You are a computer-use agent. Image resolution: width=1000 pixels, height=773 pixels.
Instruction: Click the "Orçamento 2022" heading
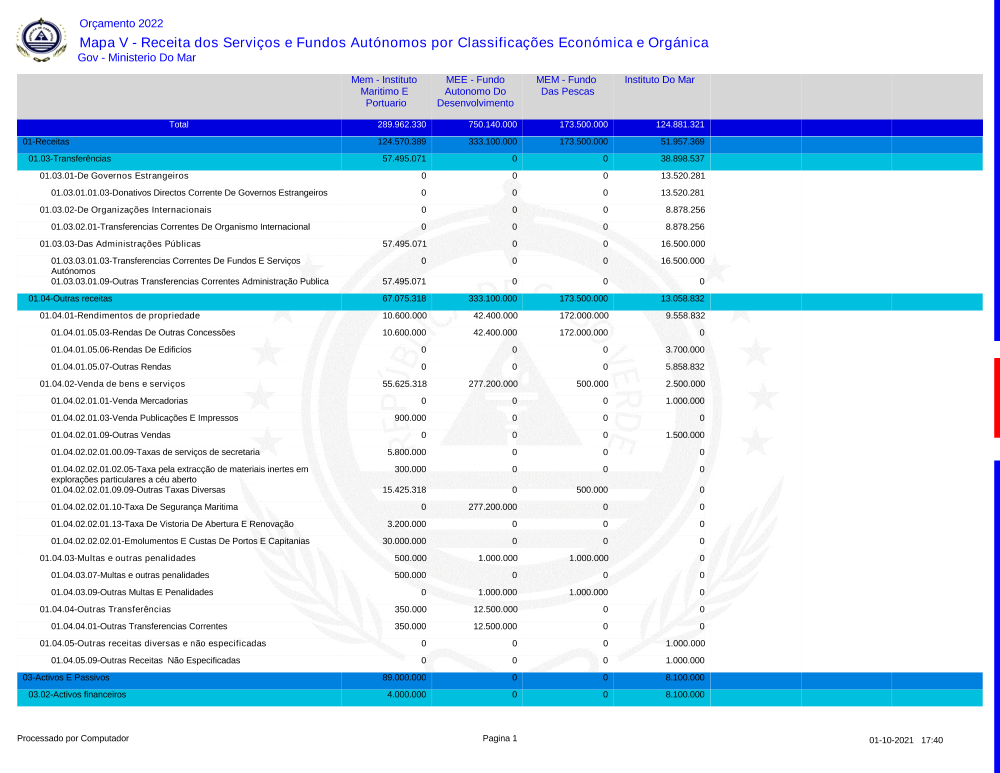[x=121, y=24]
